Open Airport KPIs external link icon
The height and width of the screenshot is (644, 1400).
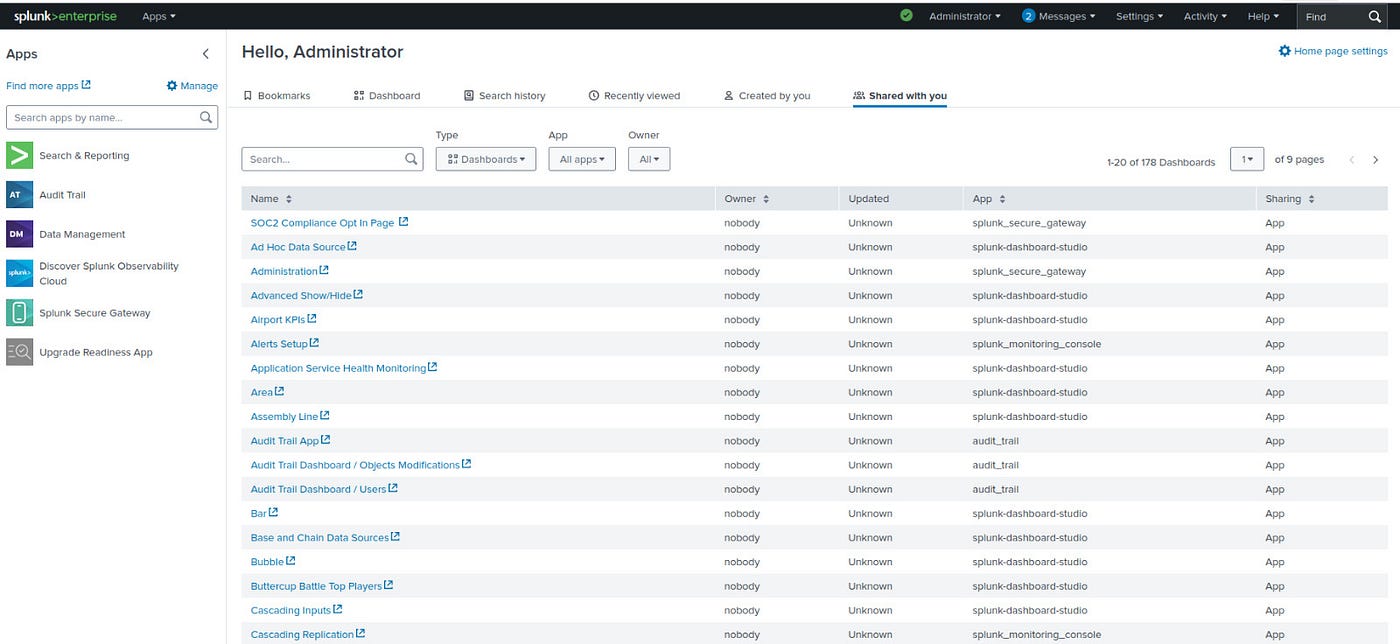312,319
